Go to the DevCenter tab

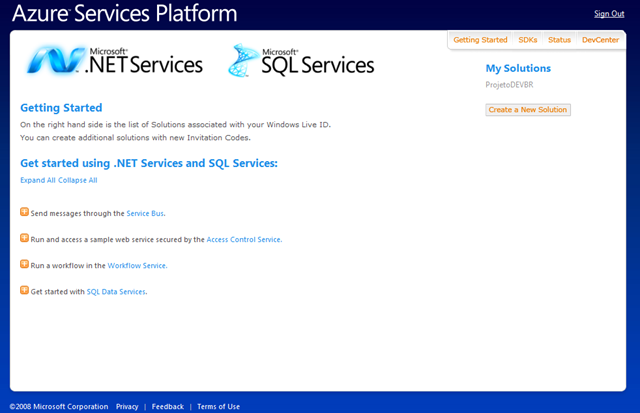click(x=600, y=40)
